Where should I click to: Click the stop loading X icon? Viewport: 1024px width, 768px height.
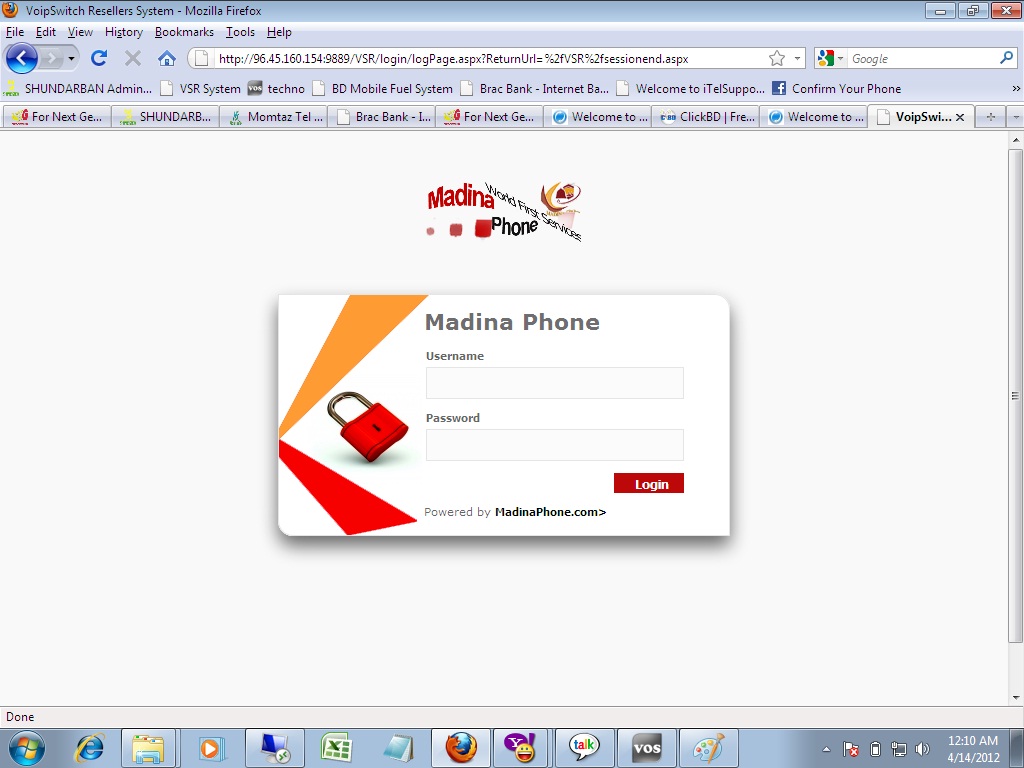133,59
